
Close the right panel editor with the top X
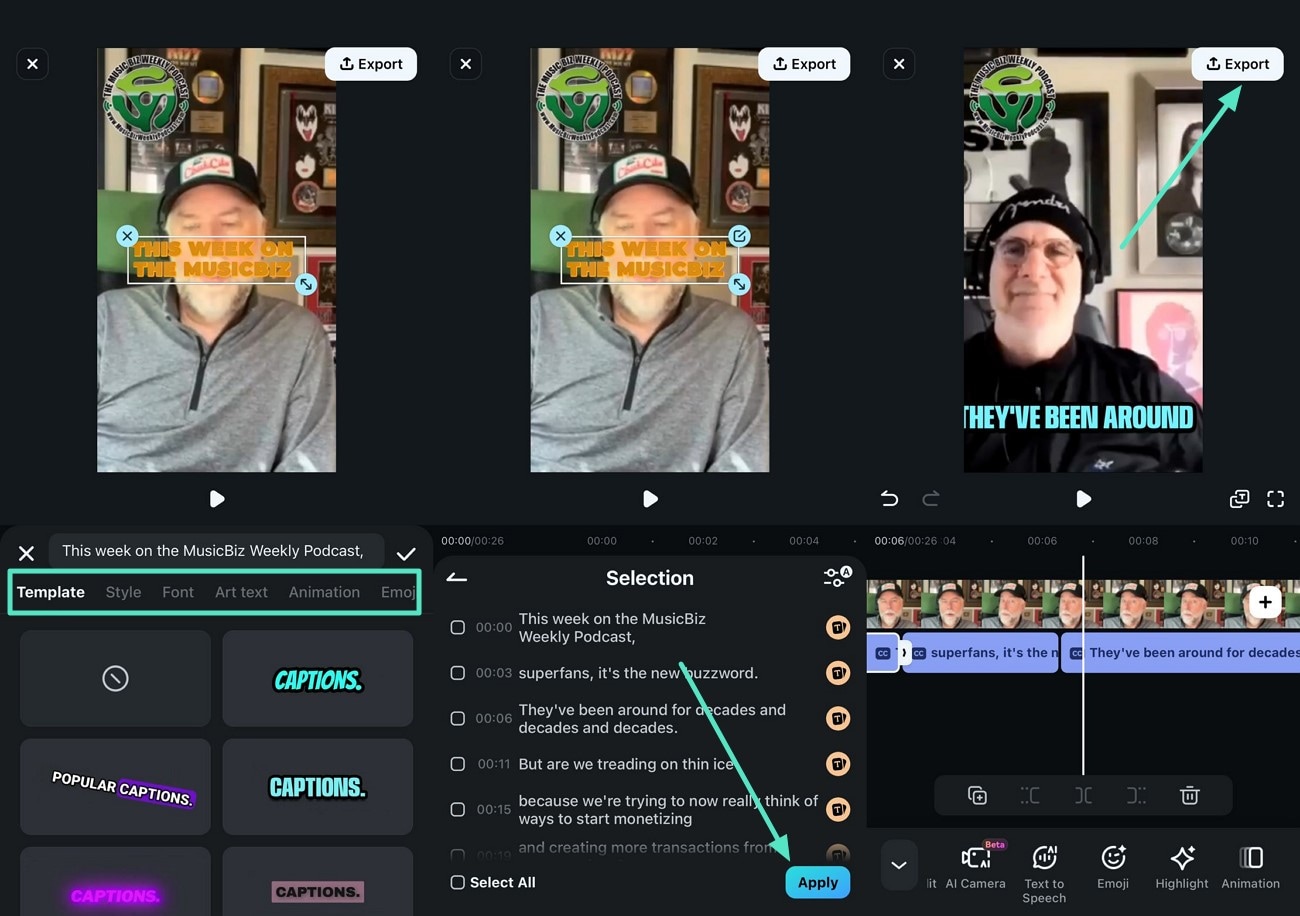point(899,64)
